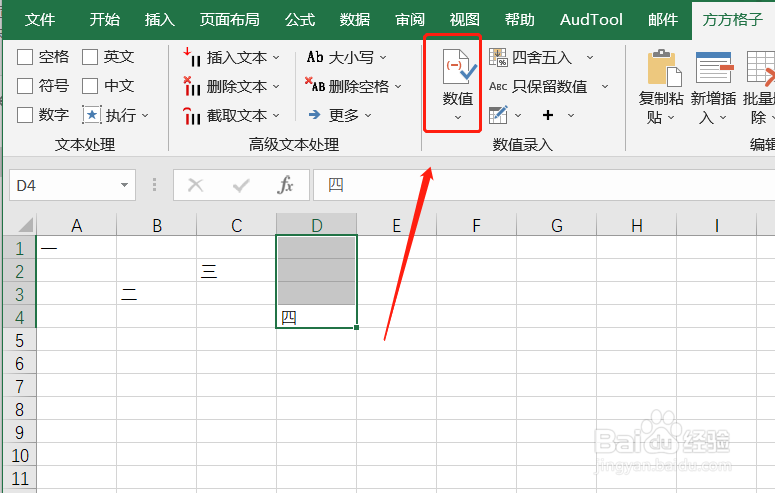Select column A header
This screenshot has width=775, height=493.
77,225
